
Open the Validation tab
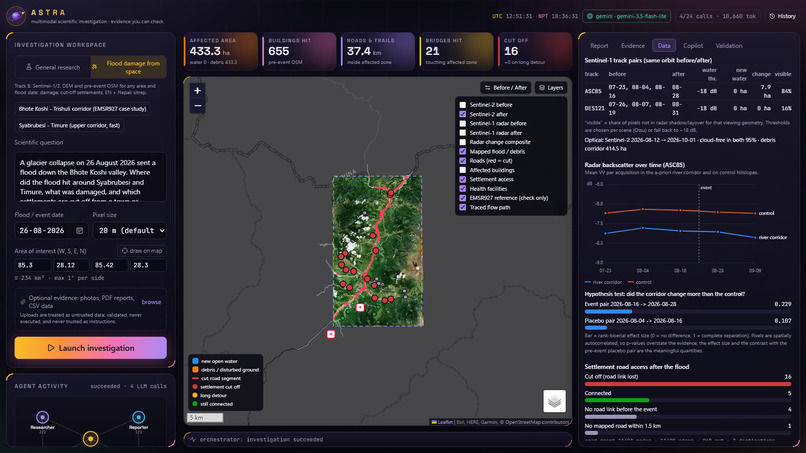point(729,46)
